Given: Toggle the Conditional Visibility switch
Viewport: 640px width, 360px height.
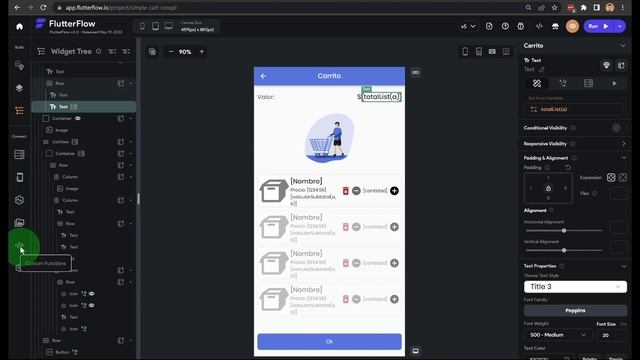Looking at the screenshot, I should 617,128.
